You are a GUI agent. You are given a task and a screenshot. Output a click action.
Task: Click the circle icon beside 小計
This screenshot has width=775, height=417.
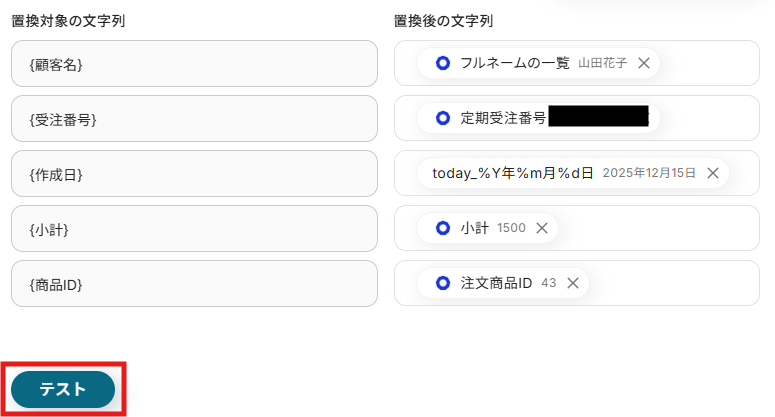(x=443, y=228)
